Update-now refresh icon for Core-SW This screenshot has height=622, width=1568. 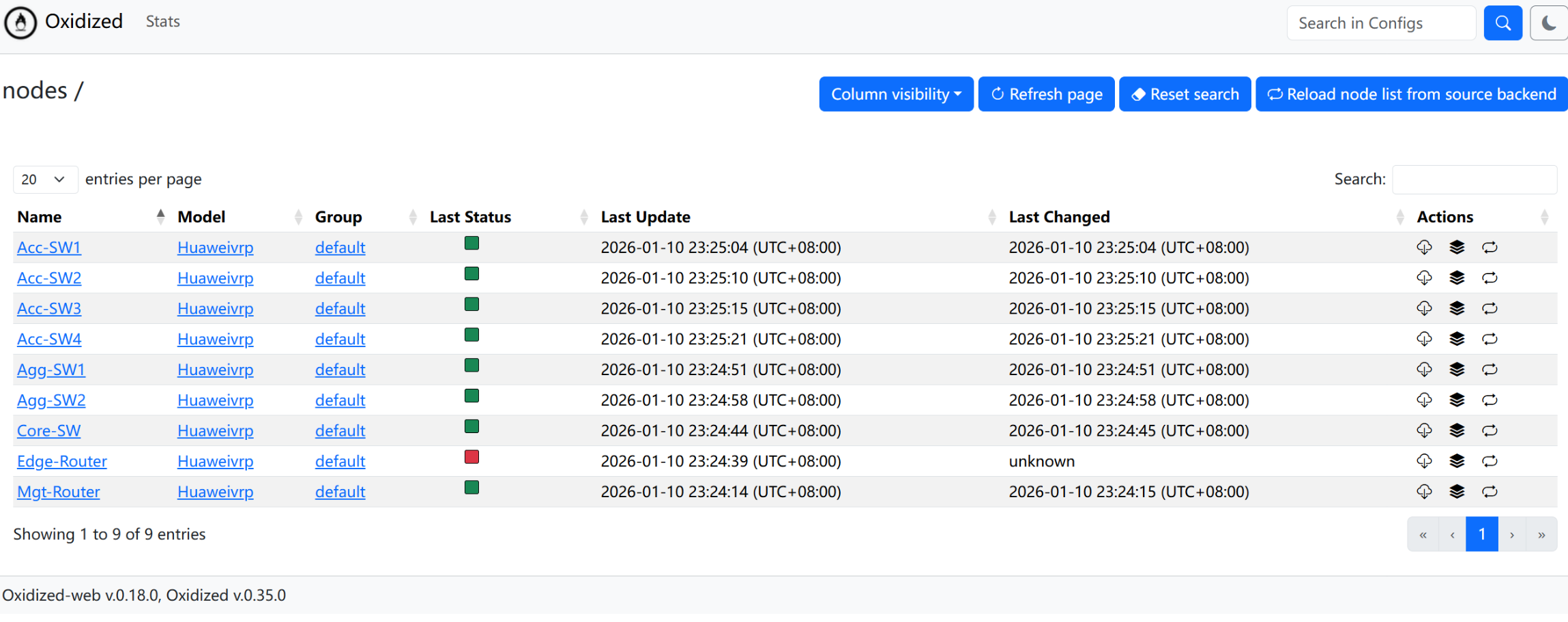point(1490,431)
